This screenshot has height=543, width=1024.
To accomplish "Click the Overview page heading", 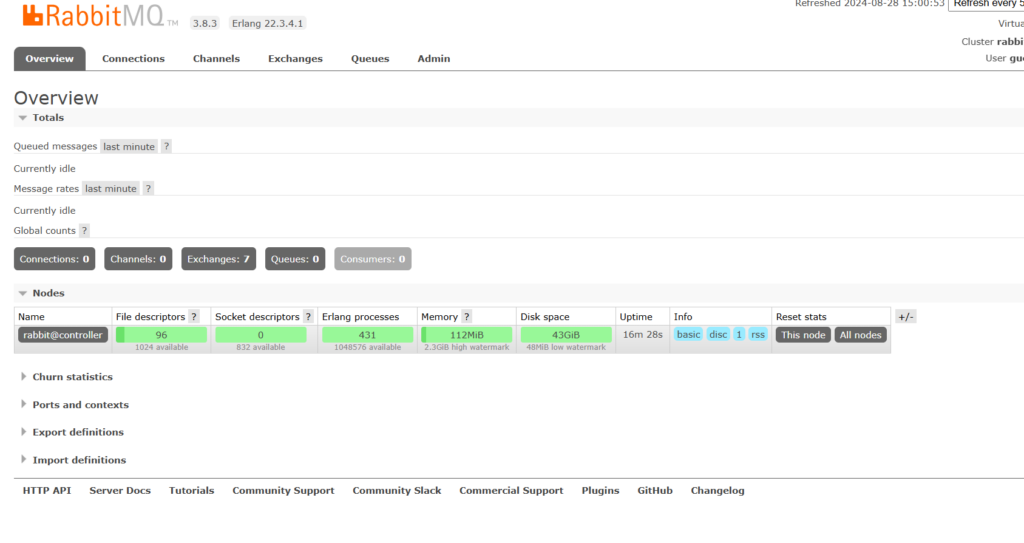I will (x=56, y=98).
